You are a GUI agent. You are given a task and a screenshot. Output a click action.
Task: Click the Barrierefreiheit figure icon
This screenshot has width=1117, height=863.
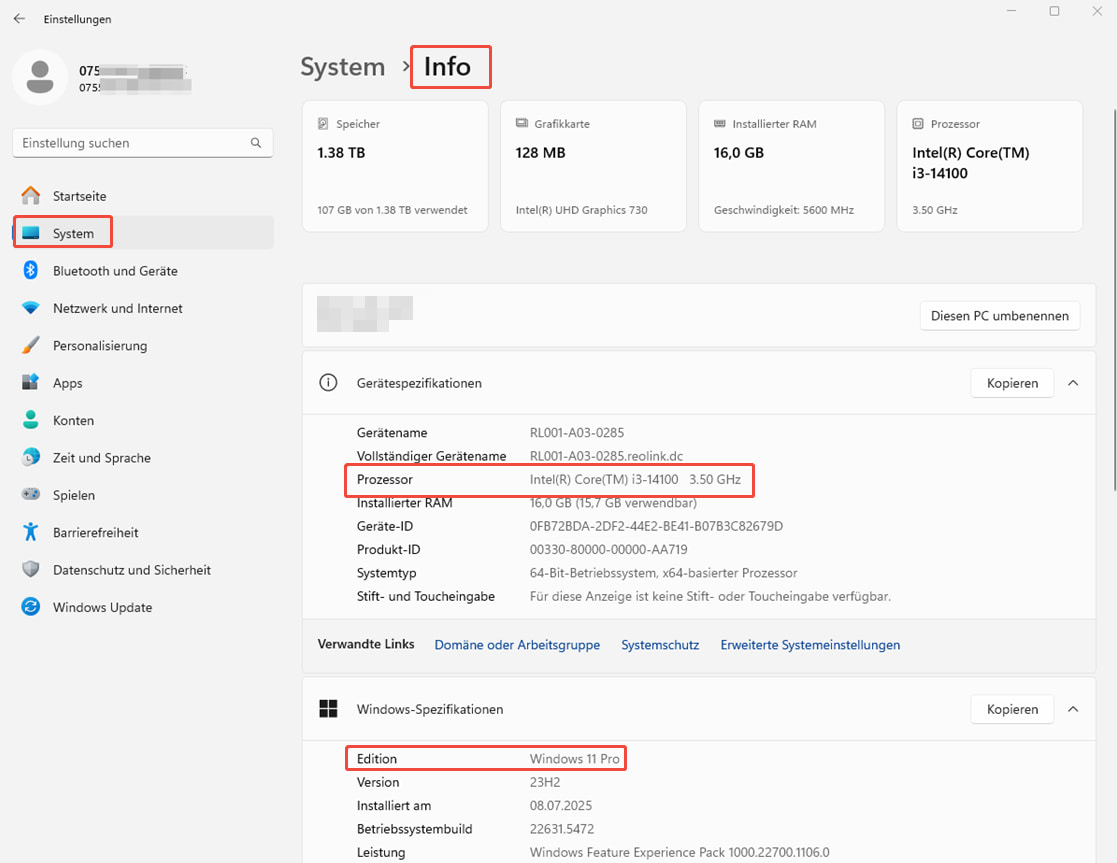pos(31,532)
